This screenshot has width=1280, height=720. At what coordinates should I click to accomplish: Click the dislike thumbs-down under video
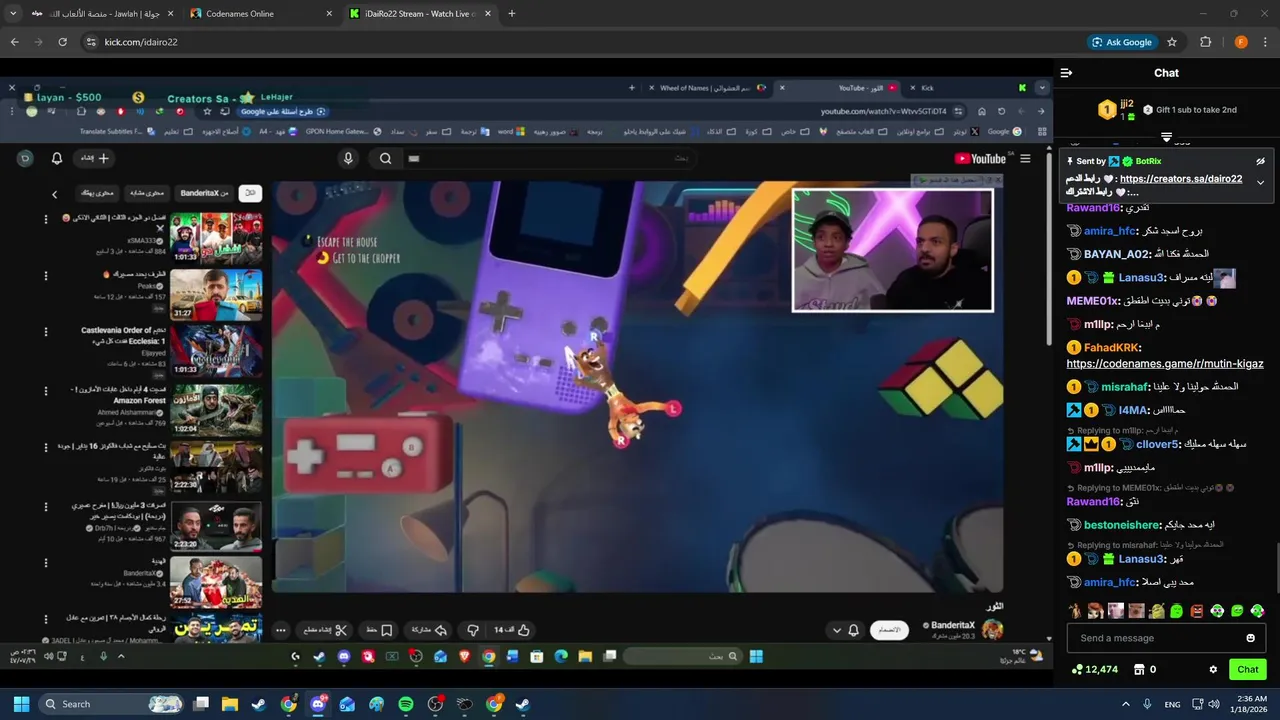pos(473,630)
